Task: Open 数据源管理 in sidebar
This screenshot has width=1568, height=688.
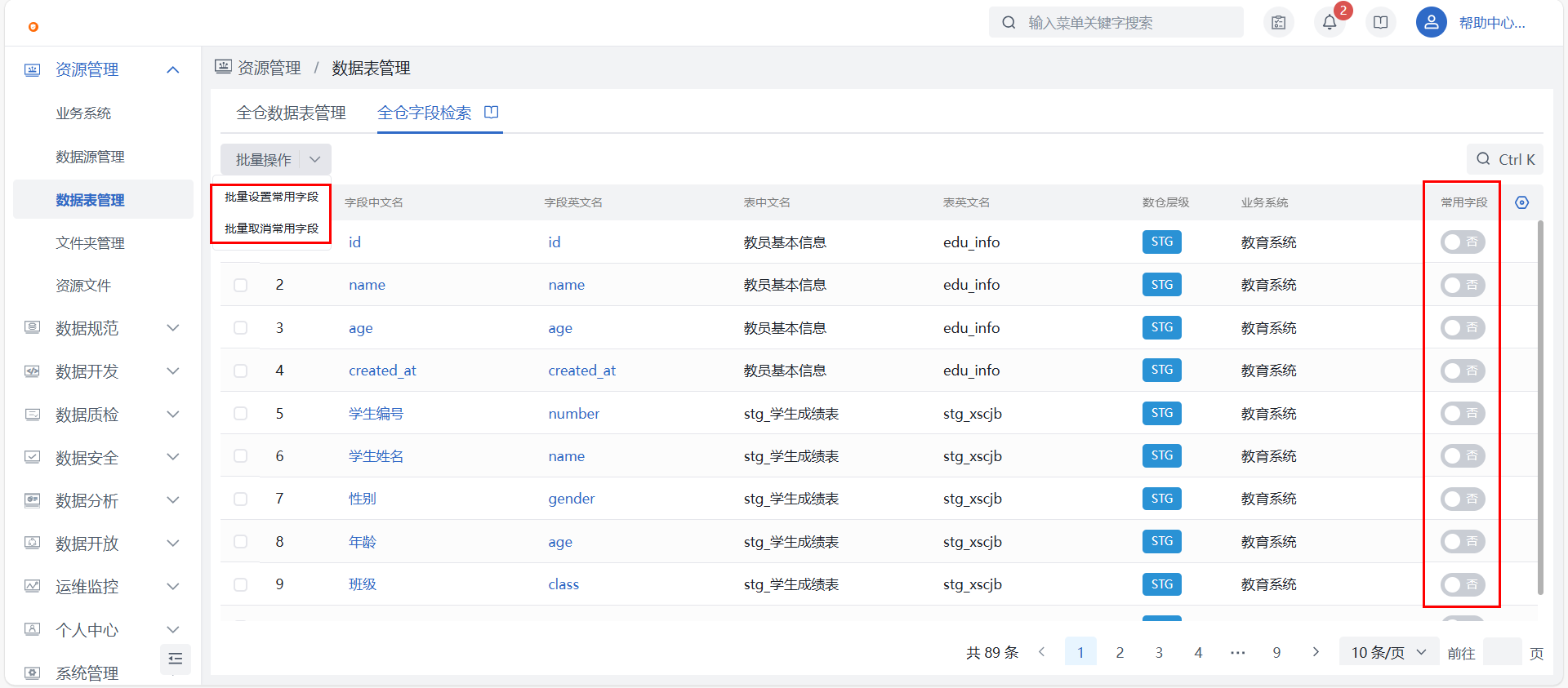Action: (x=90, y=157)
